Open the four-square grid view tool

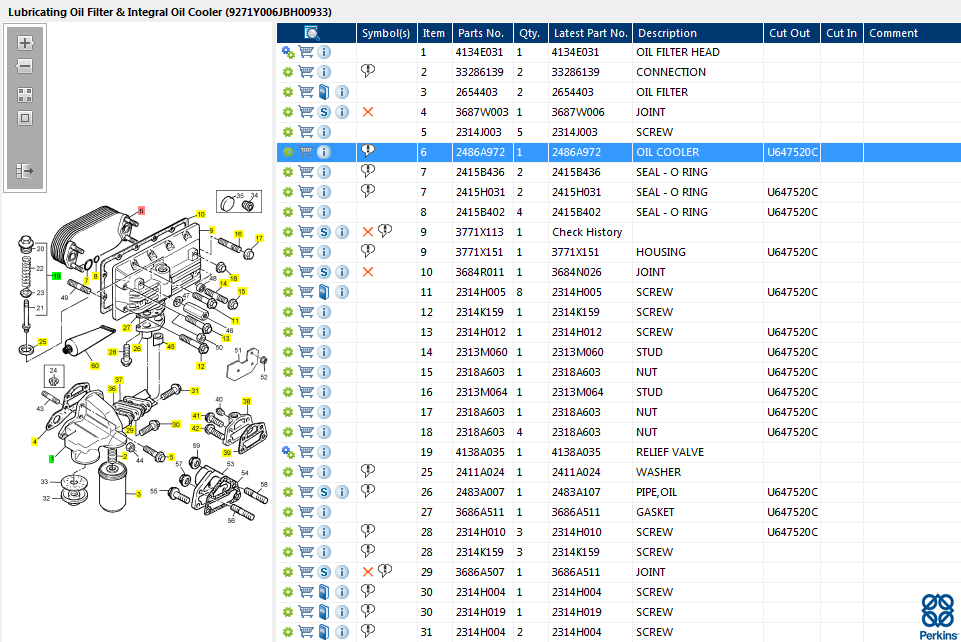pos(25,95)
